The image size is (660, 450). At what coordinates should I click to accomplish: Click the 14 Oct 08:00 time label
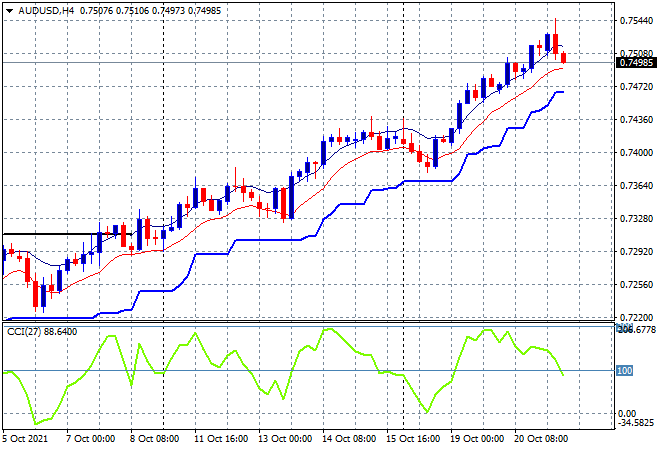pos(349,439)
